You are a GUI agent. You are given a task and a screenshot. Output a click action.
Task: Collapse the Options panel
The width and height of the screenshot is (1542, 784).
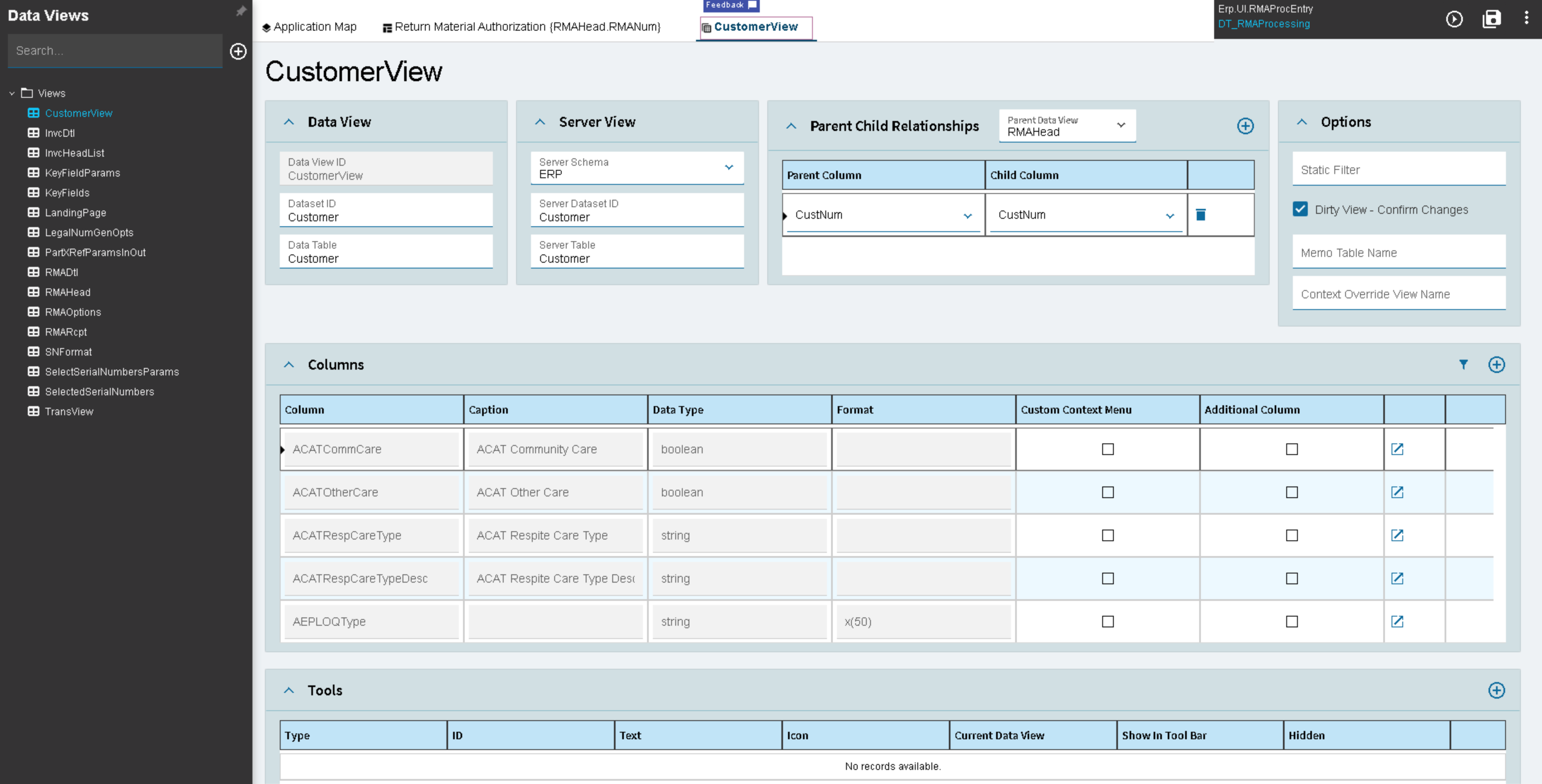1301,122
